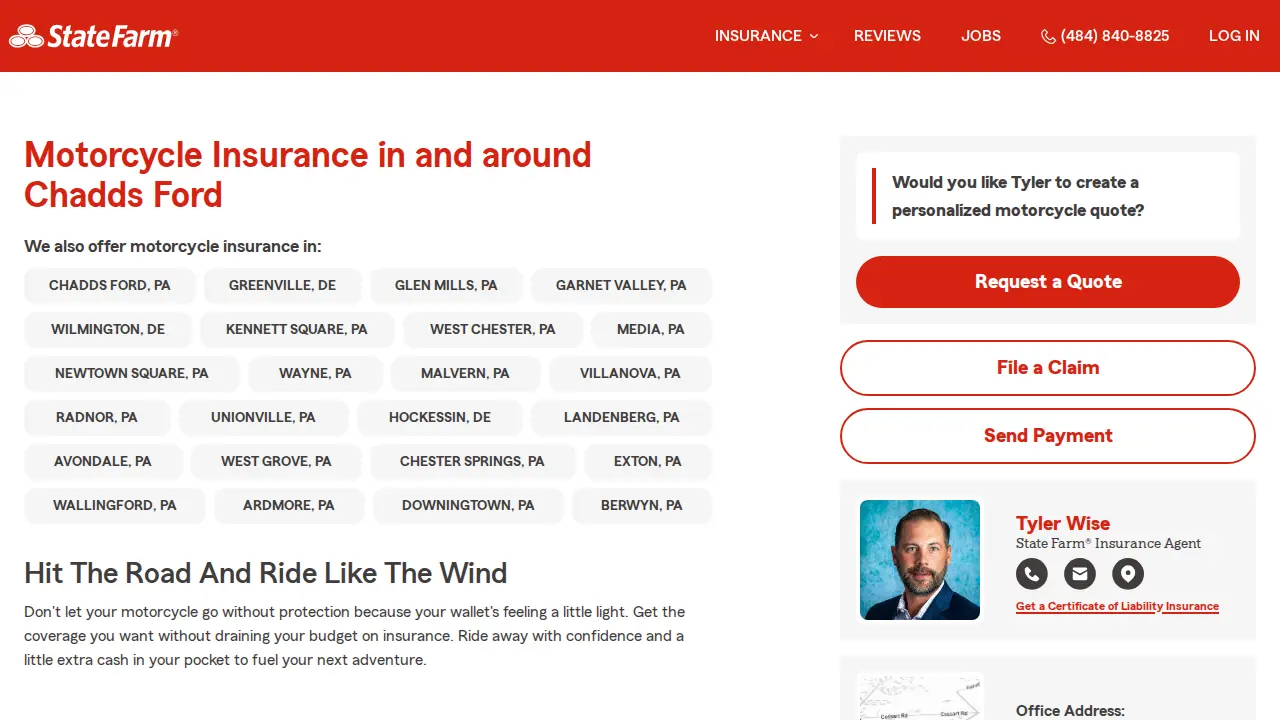Email Tyler Wise via envelope icon
The width and height of the screenshot is (1280, 720).
coord(1080,573)
